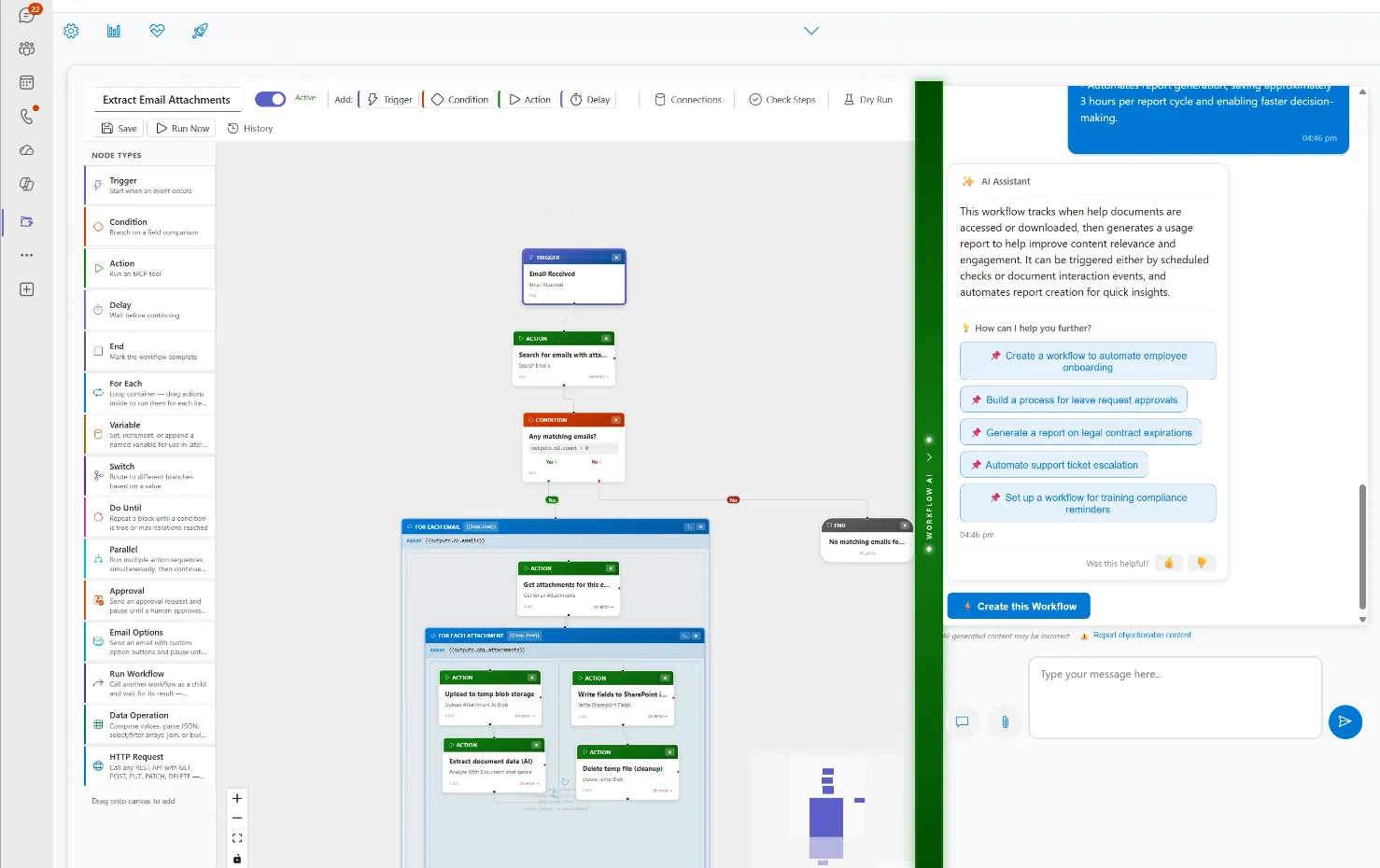Zoom out on the canvas
This screenshot has width=1380, height=868.
[x=237, y=818]
